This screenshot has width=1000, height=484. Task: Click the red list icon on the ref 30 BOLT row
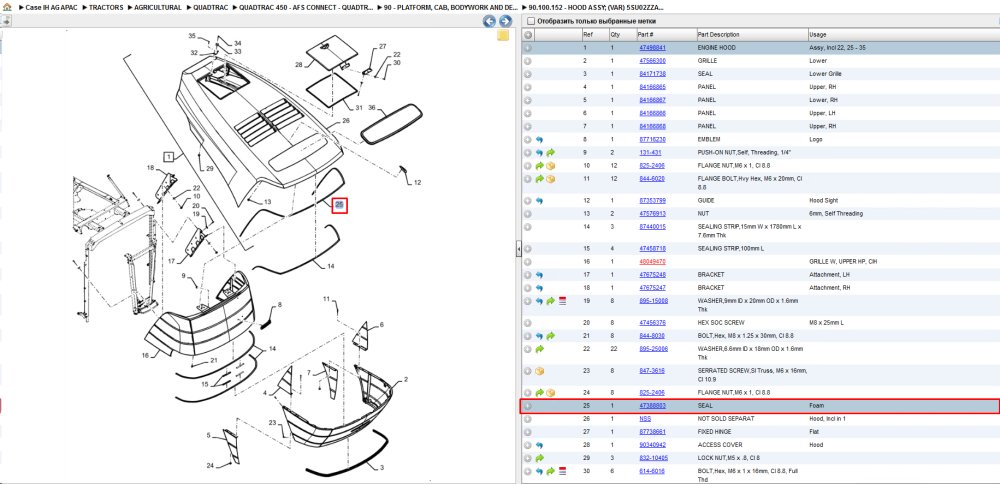pos(562,471)
